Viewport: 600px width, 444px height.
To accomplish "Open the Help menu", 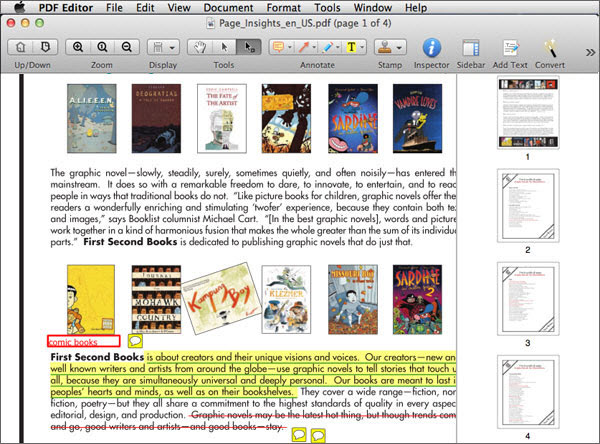I will [416, 8].
